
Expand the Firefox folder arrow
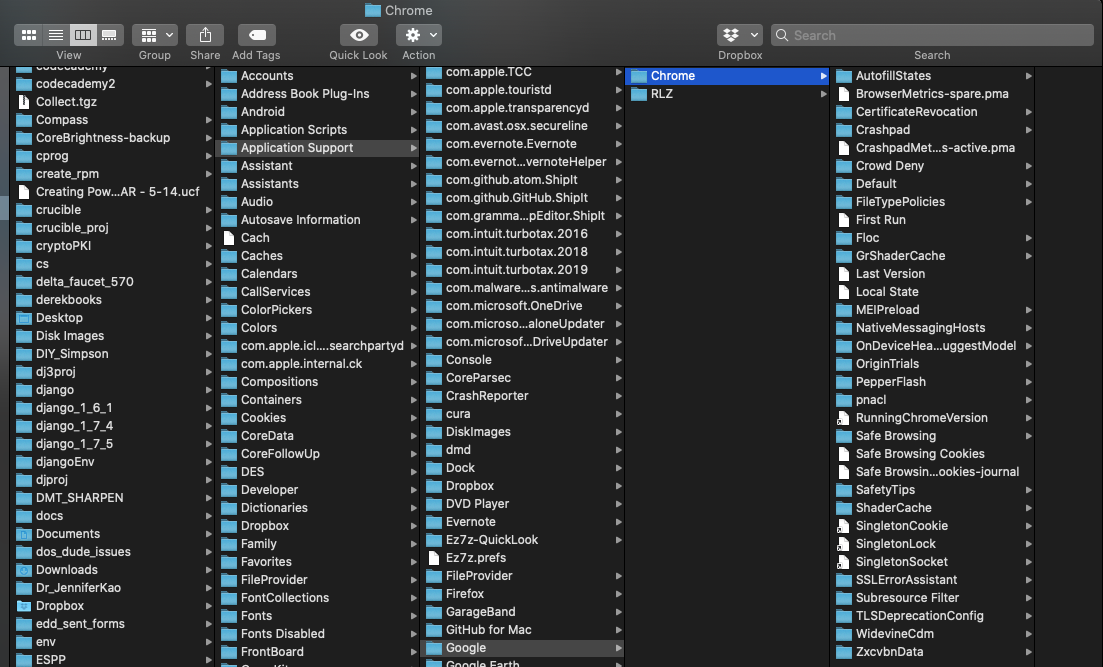click(x=618, y=594)
